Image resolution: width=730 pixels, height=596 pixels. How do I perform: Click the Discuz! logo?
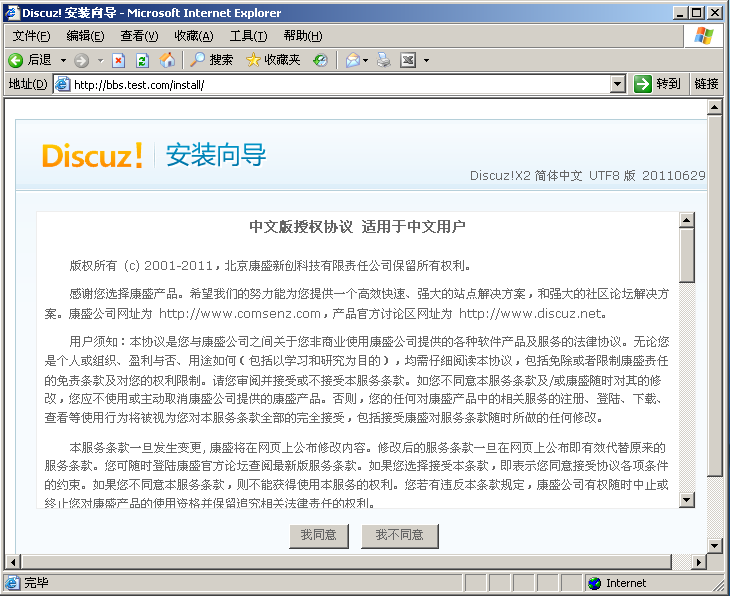pyautogui.click(x=92, y=155)
